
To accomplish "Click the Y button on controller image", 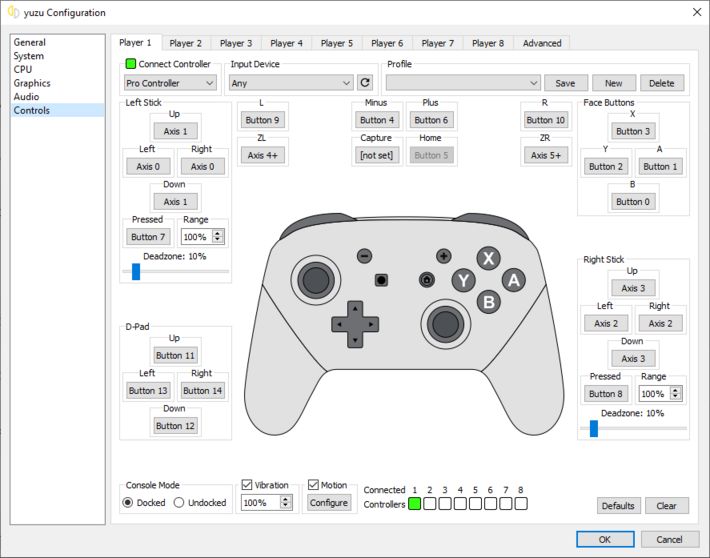I will click(x=464, y=280).
